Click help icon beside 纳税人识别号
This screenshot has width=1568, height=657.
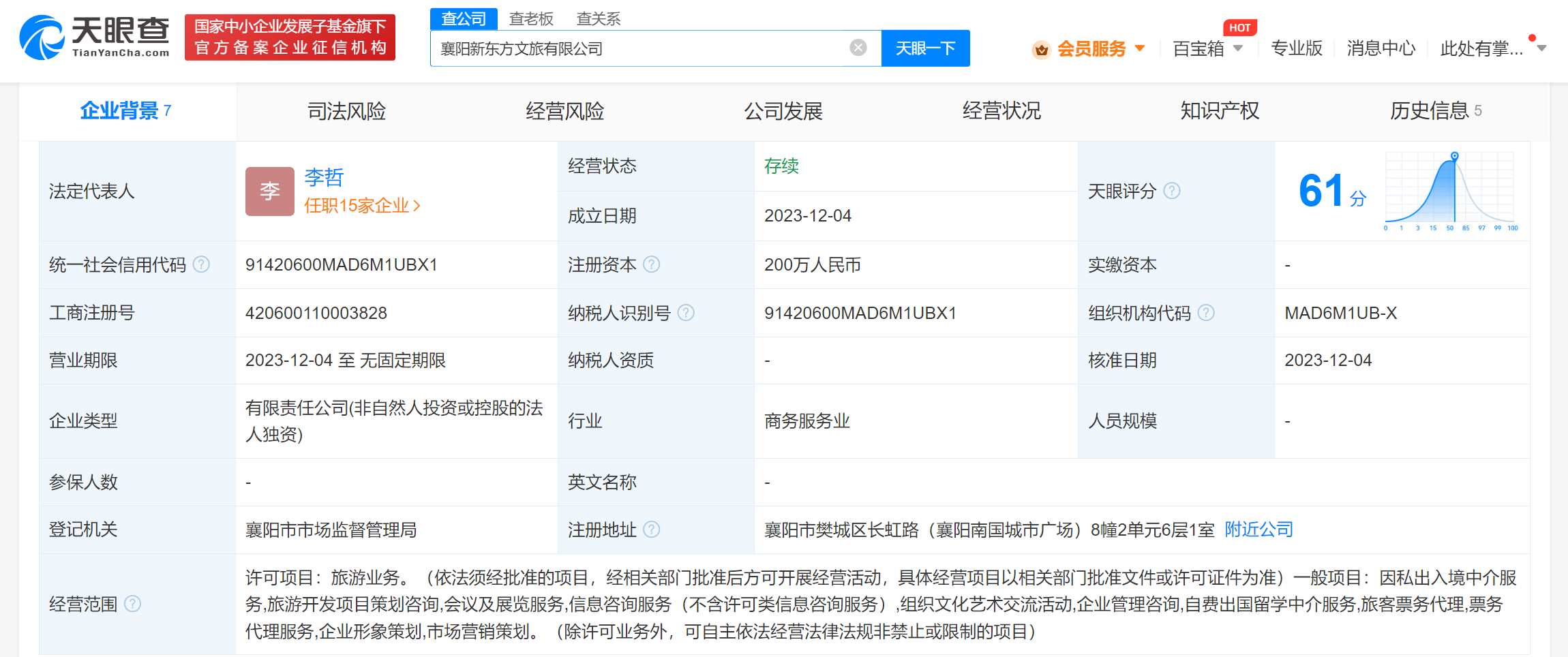[686, 313]
